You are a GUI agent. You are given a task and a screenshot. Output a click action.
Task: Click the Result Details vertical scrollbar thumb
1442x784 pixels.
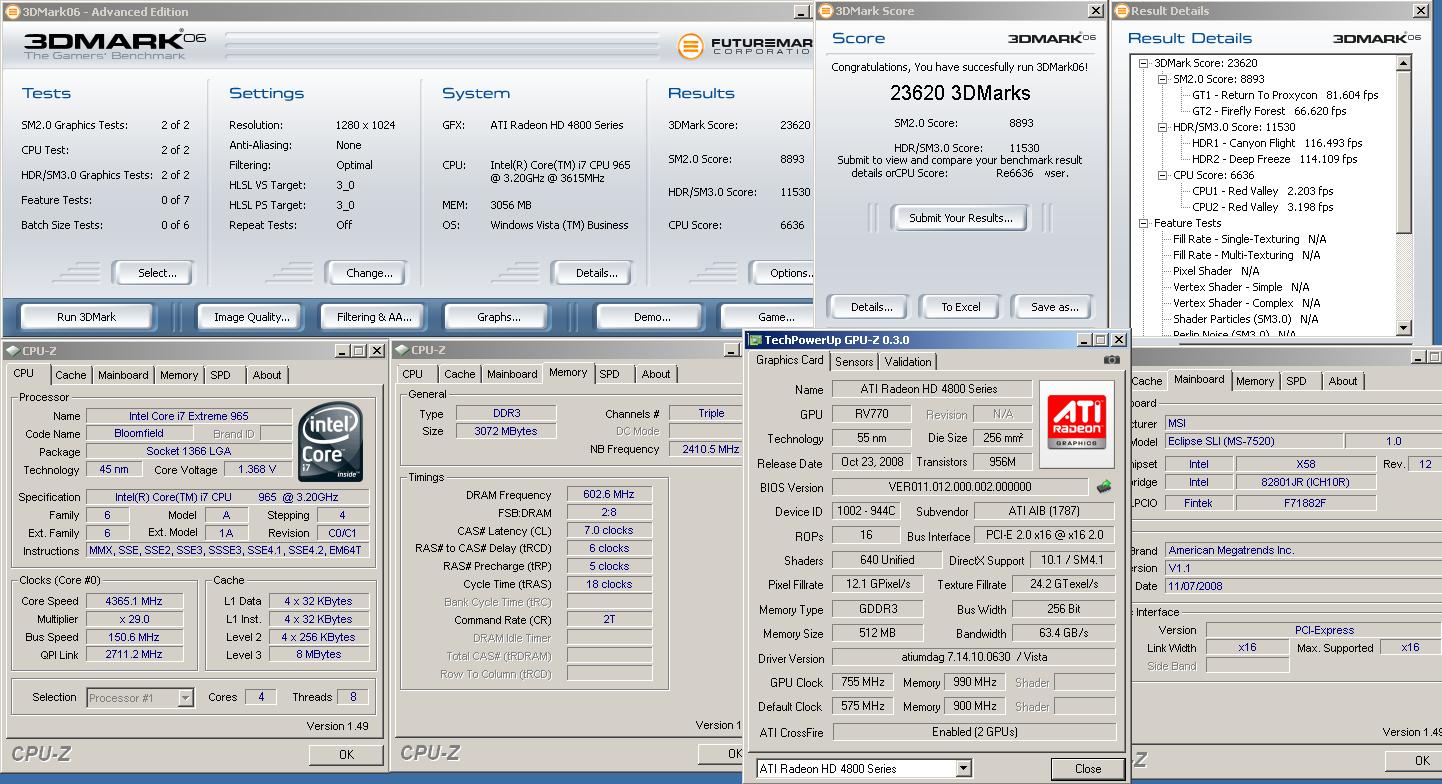(1404, 152)
